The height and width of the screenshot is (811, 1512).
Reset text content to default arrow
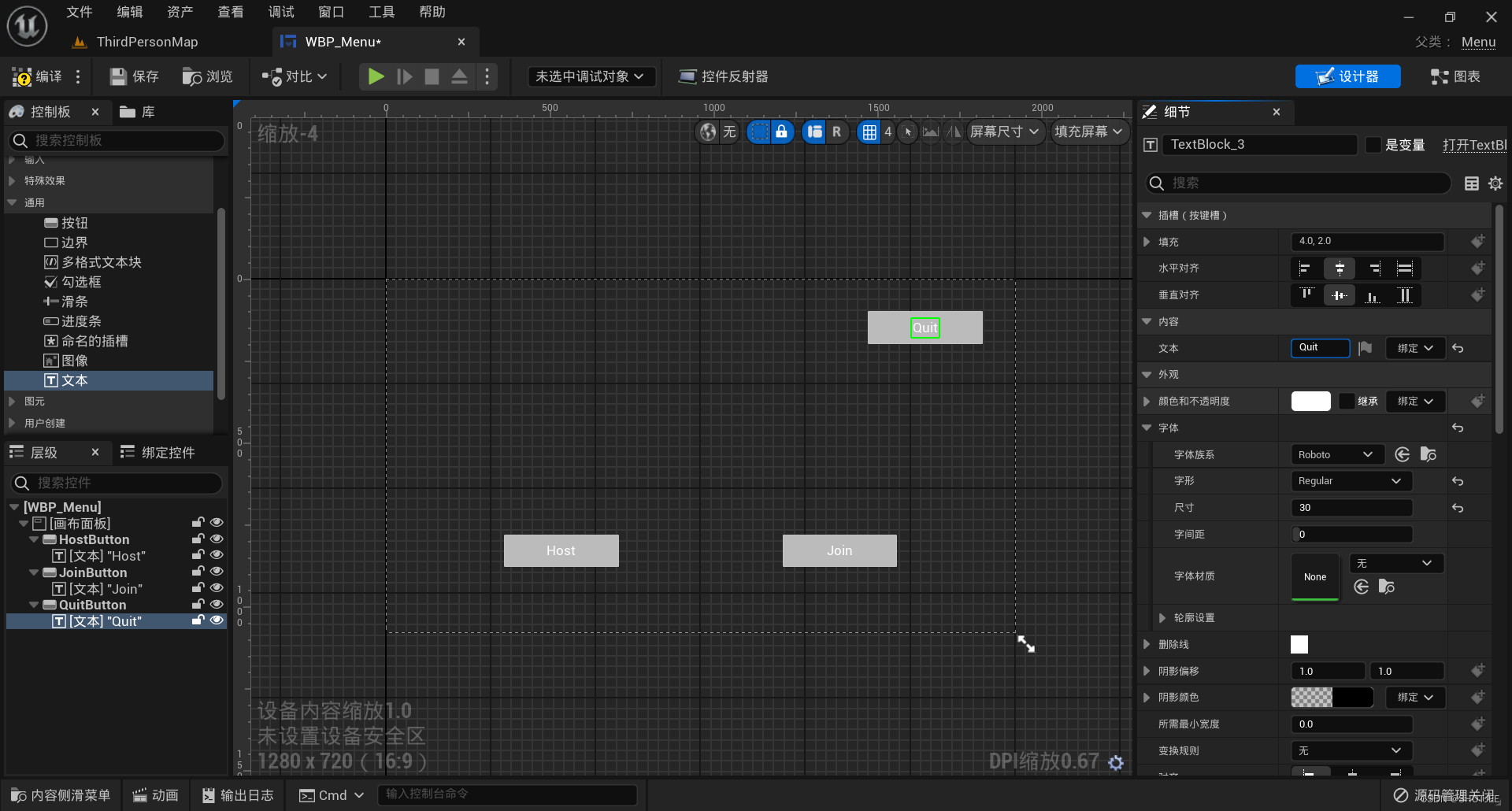point(1458,348)
